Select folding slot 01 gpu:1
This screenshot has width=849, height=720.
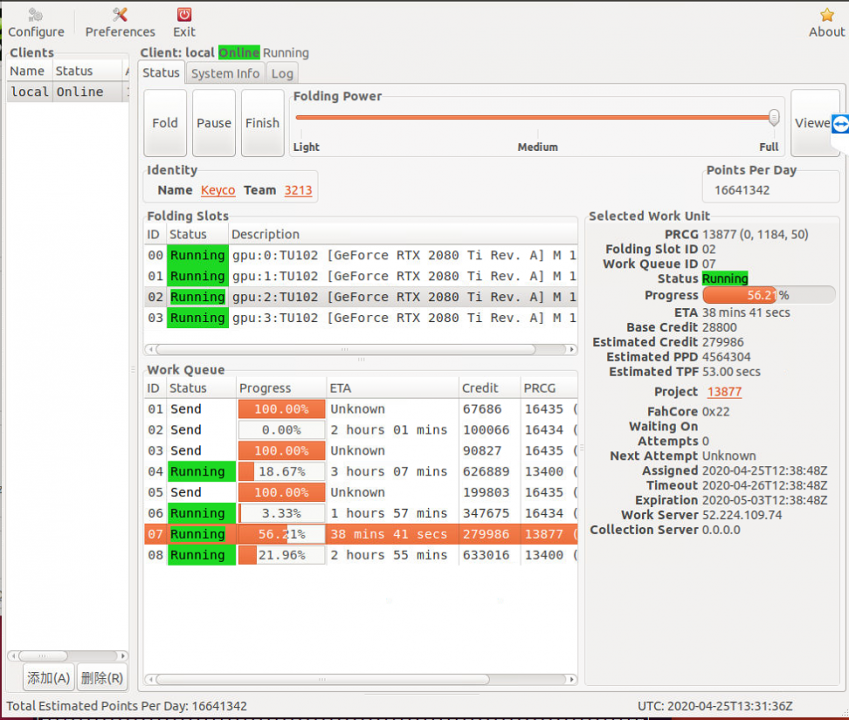coord(361,276)
